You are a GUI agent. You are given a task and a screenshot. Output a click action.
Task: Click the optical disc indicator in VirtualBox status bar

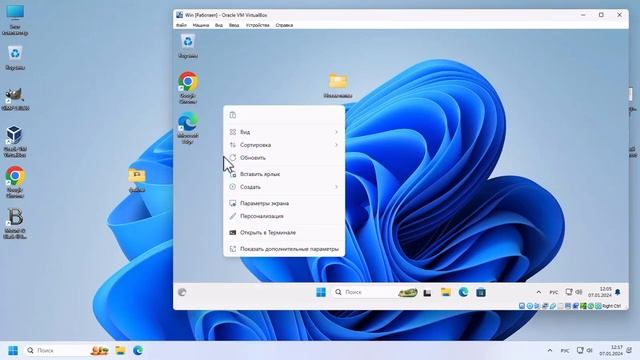point(529,306)
